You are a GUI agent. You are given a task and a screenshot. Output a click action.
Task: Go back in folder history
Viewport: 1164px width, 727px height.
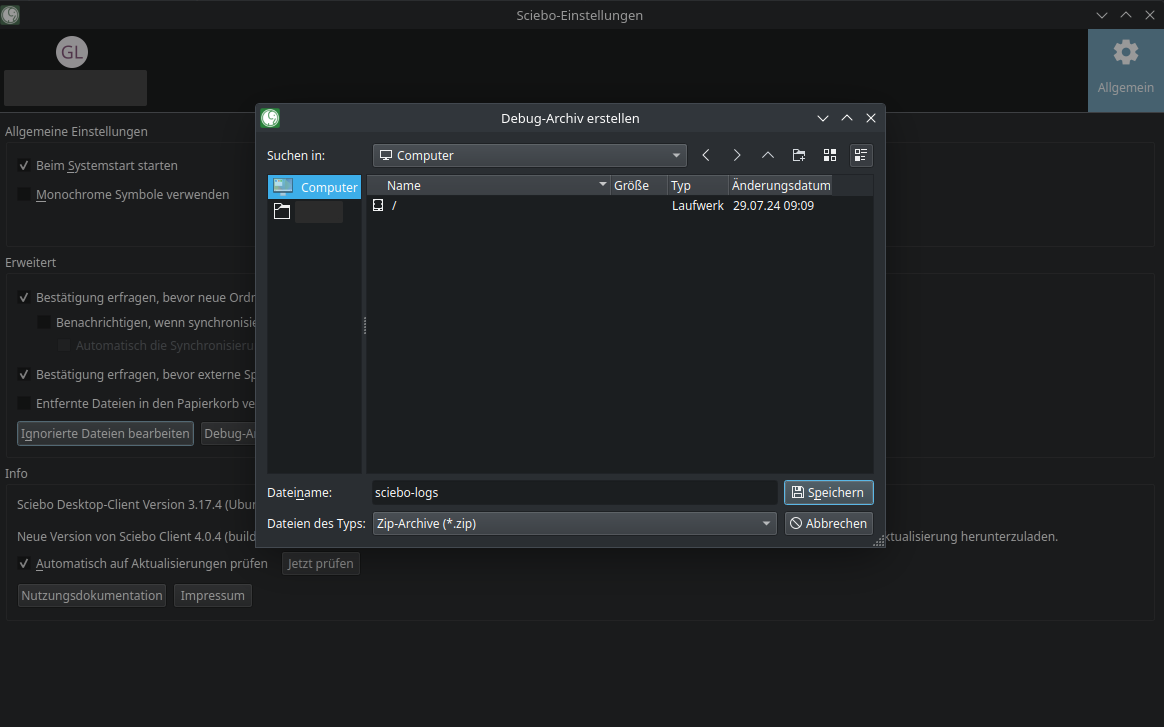tap(706, 155)
